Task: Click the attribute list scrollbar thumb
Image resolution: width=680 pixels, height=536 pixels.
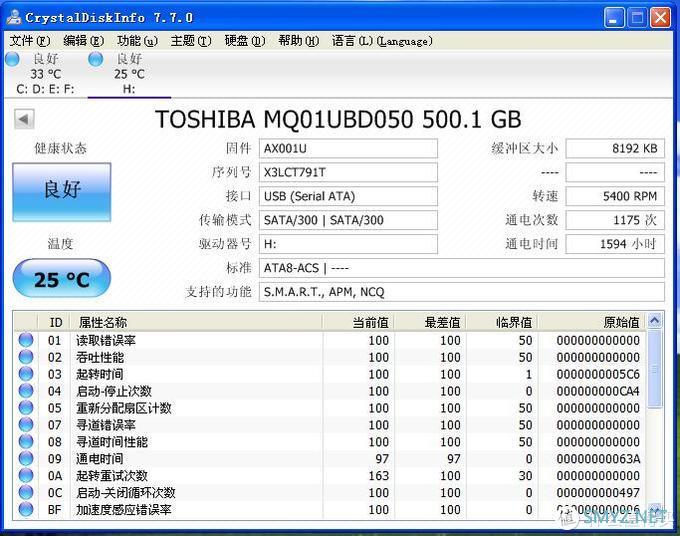Action: tap(655, 368)
